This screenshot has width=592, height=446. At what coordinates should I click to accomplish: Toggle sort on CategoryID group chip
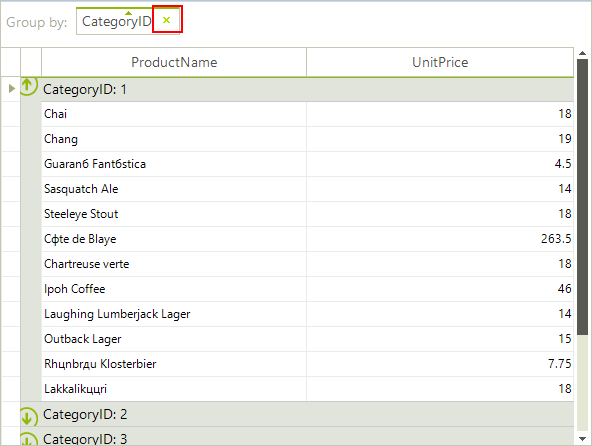pyautogui.click(x=116, y=21)
